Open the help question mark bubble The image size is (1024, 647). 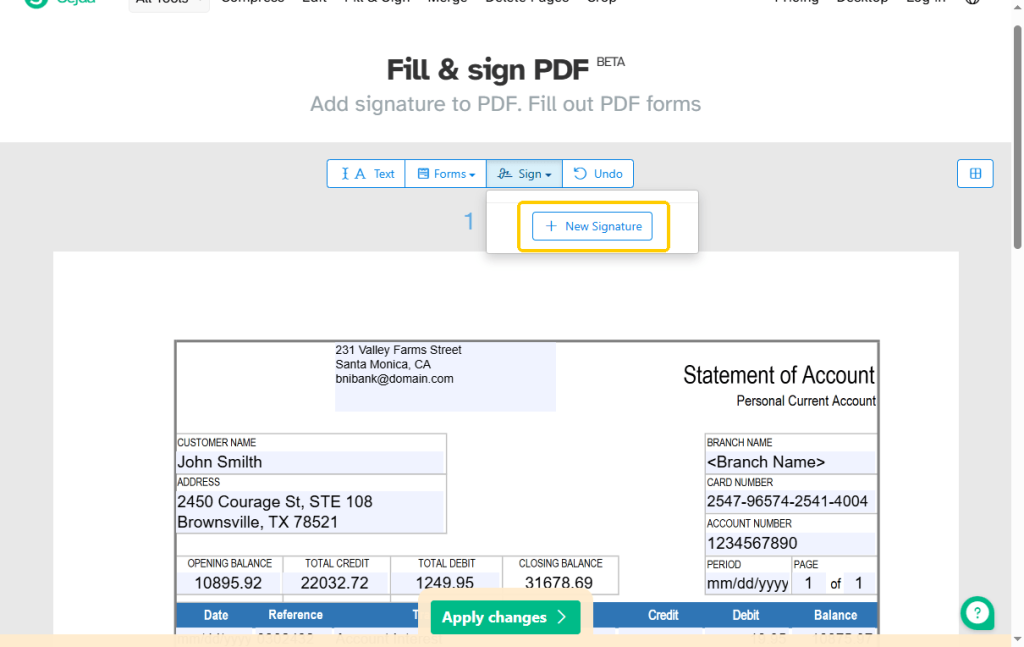(977, 613)
